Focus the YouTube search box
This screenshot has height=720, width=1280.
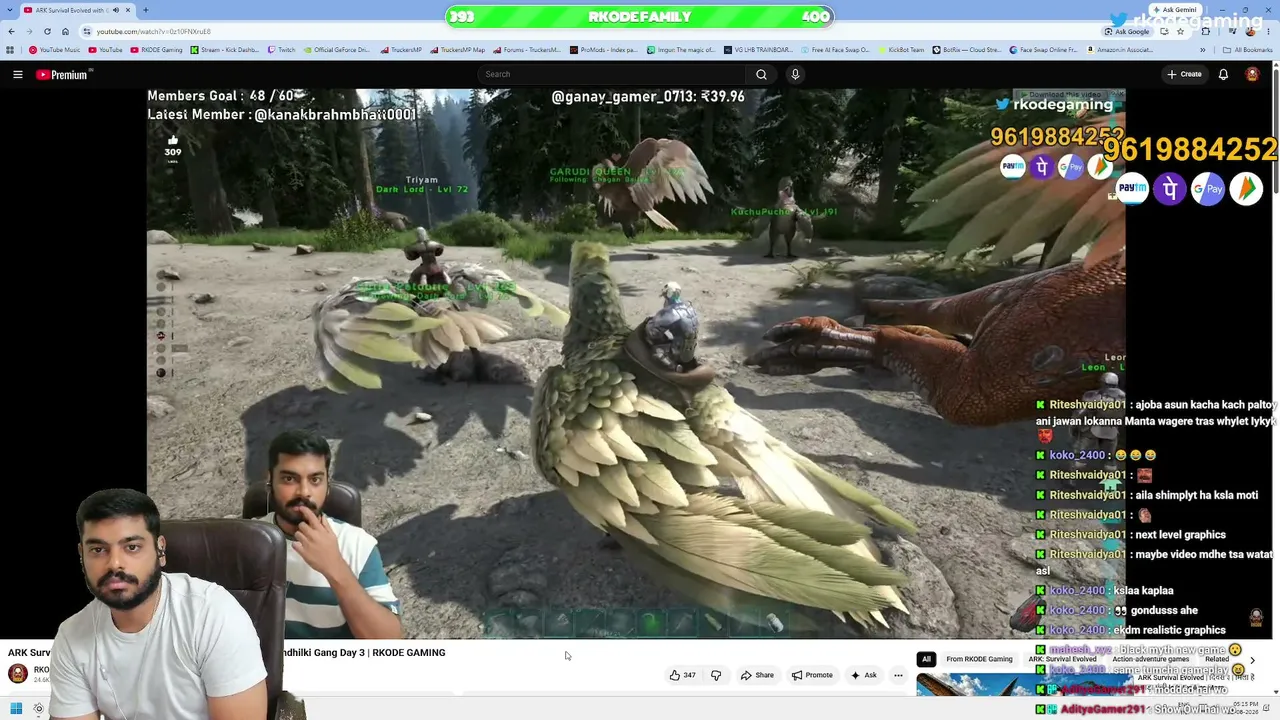(610, 74)
